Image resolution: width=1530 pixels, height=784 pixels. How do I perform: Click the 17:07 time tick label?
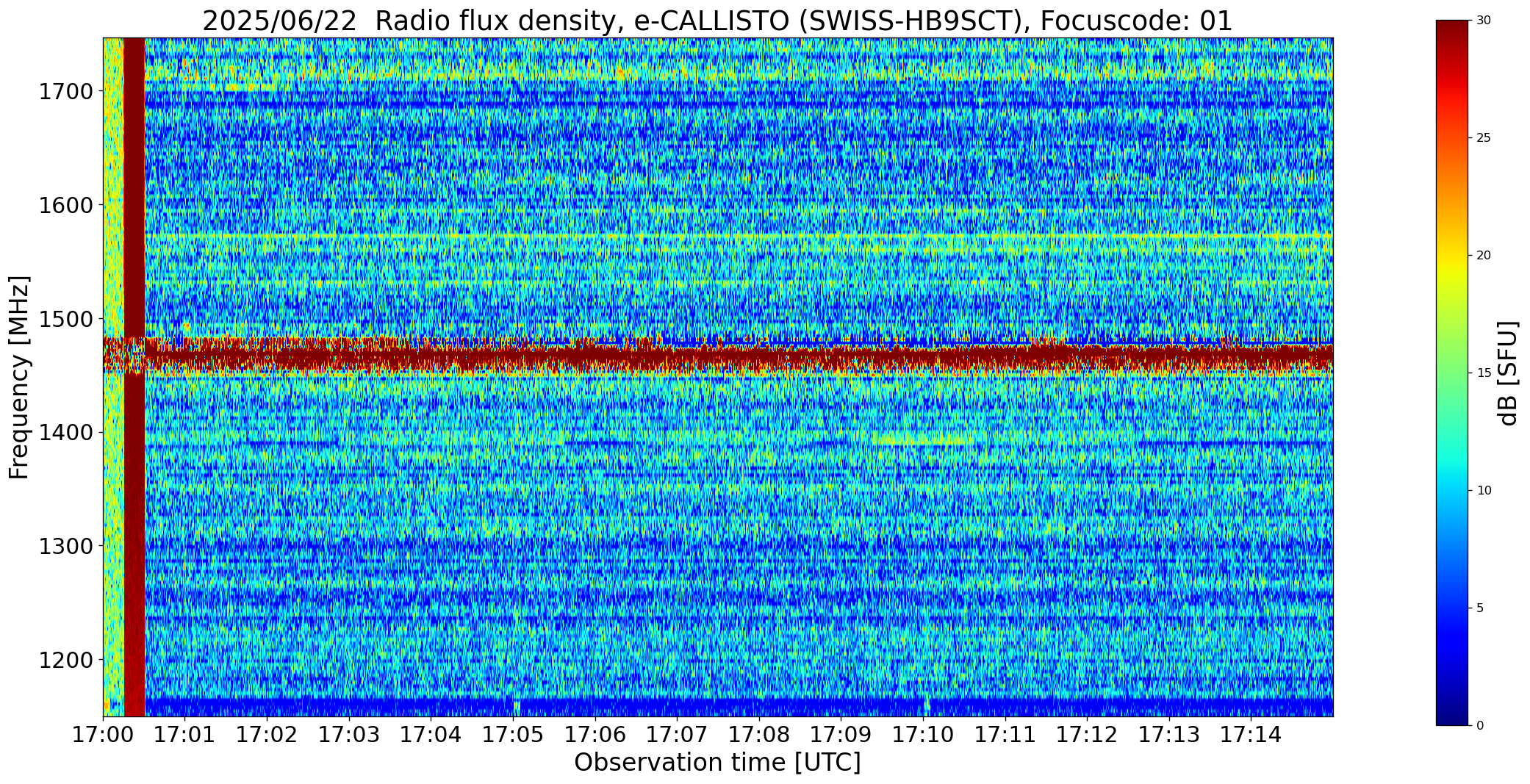[678, 735]
